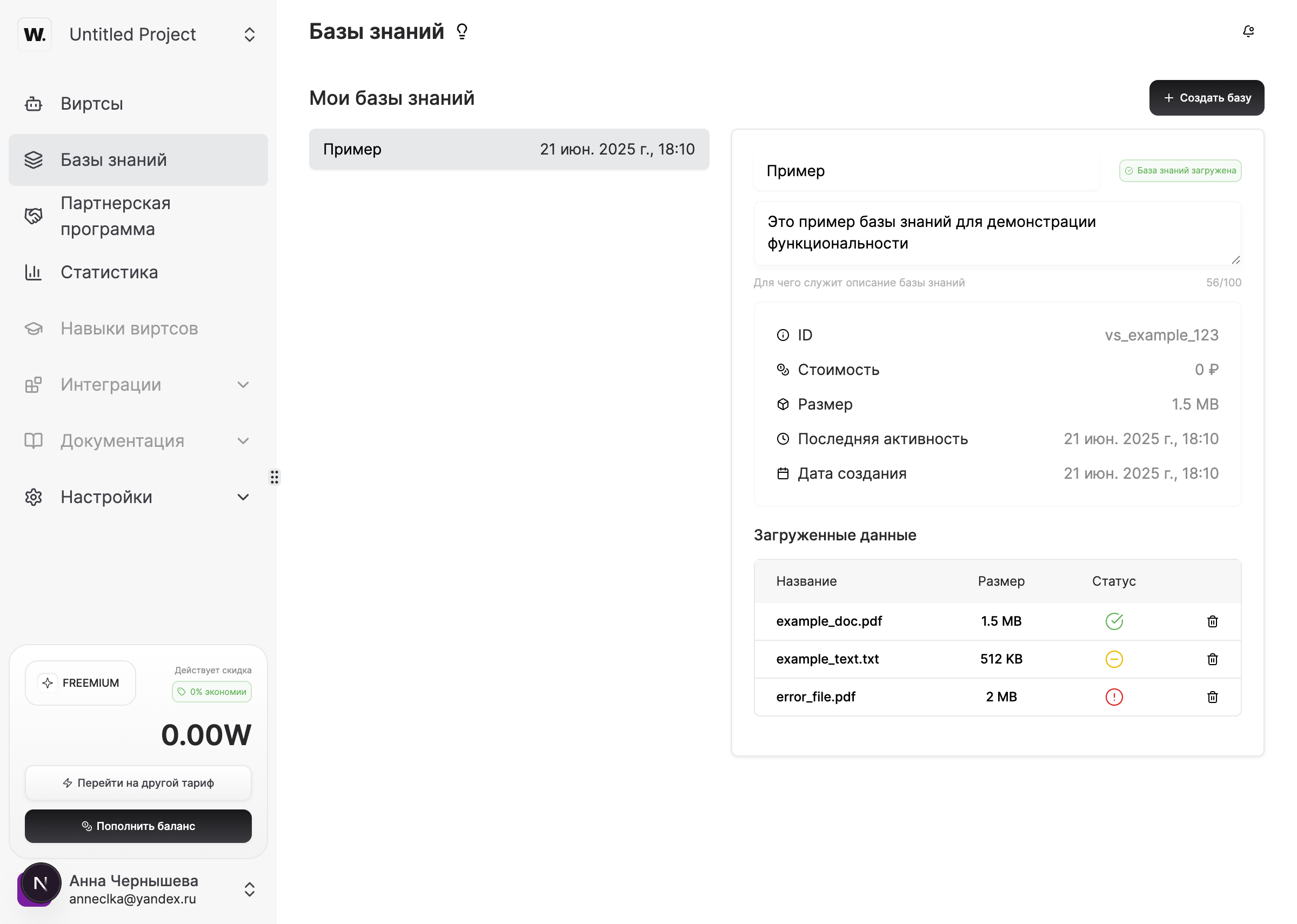The width and height of the screenshot is (1297, 924).
Task: Click the Пополнить баланс button
Action: pos(138,826)
